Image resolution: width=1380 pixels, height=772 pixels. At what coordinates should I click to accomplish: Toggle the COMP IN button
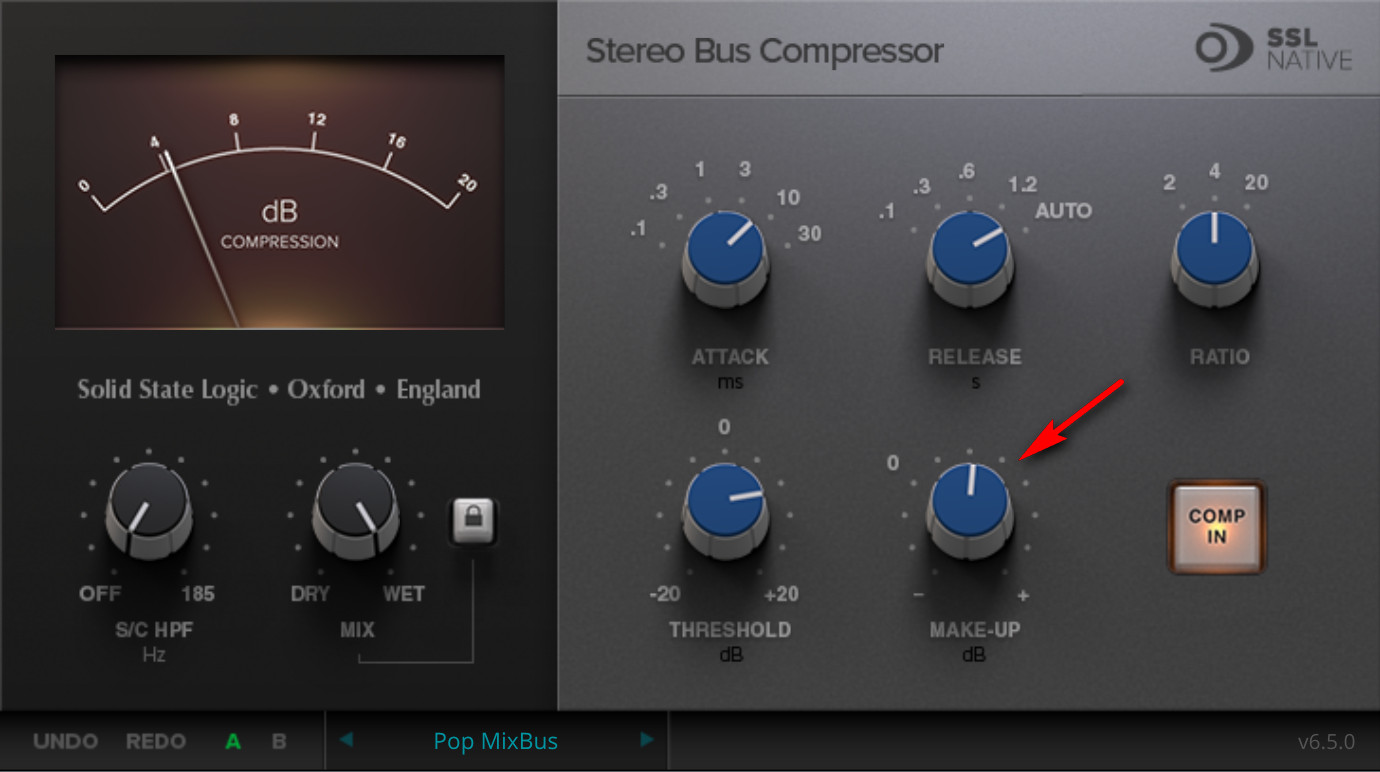1217,526
